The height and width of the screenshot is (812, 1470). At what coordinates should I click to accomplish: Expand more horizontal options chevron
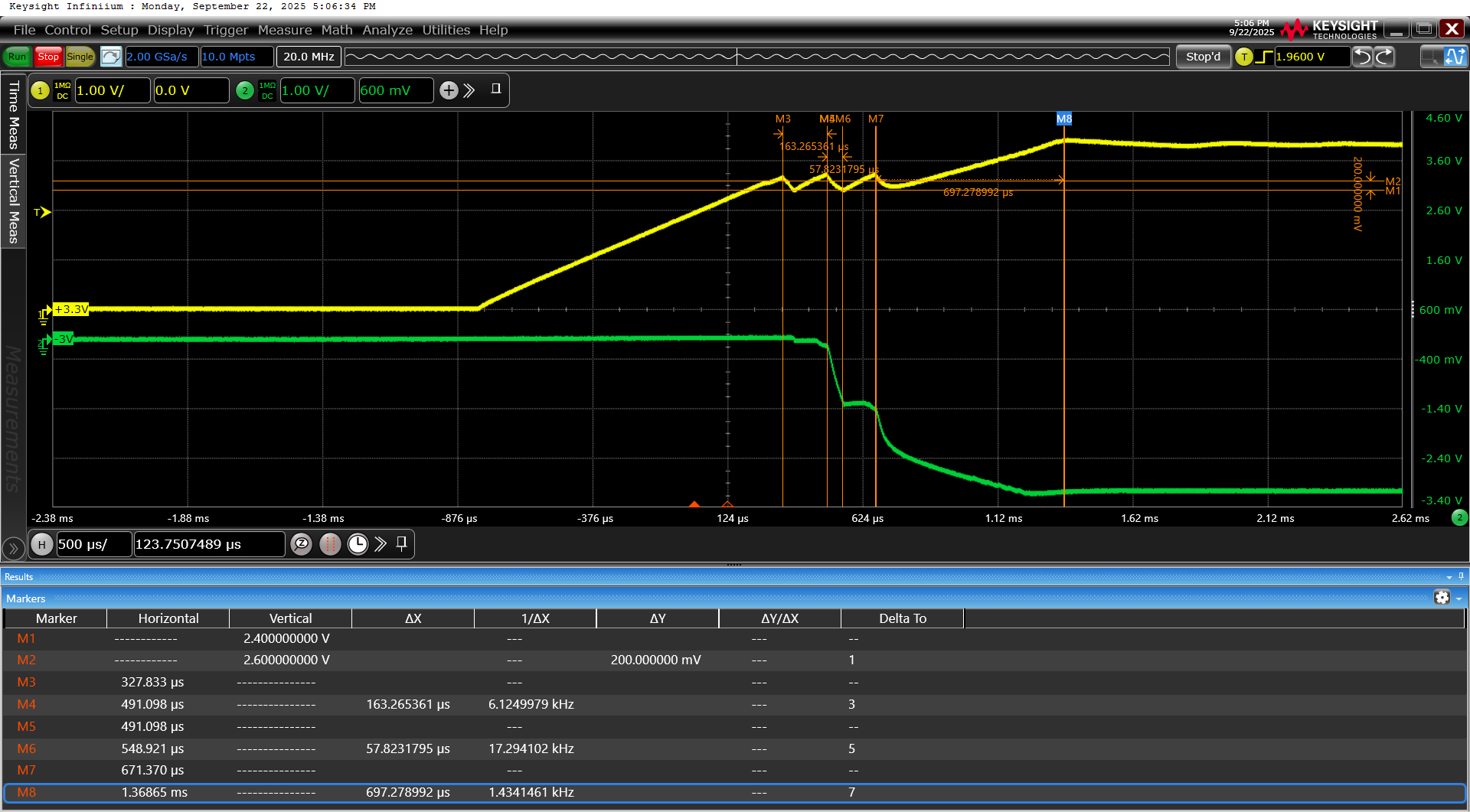(381, 544)
